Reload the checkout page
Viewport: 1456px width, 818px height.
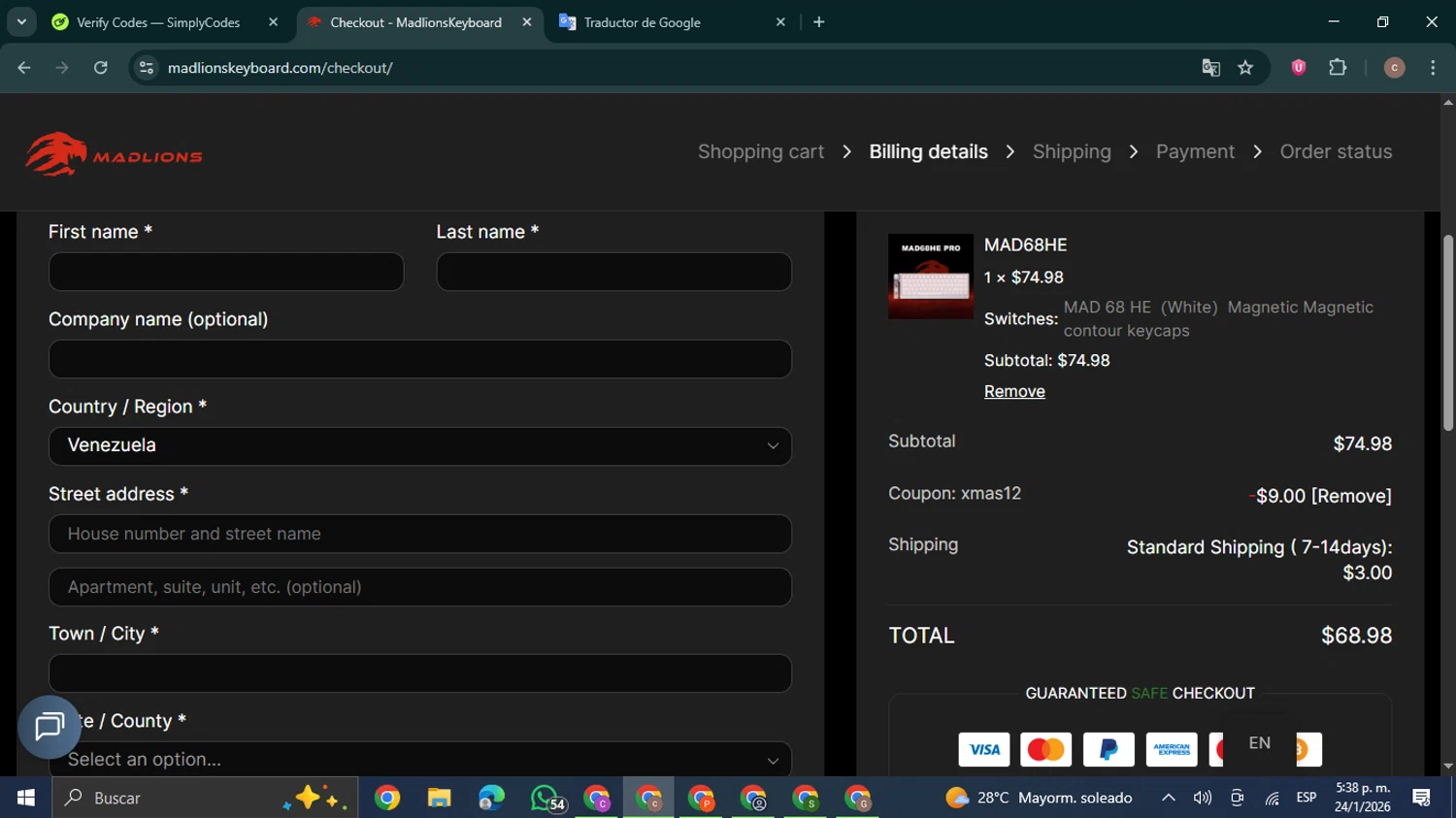point(101,68)
